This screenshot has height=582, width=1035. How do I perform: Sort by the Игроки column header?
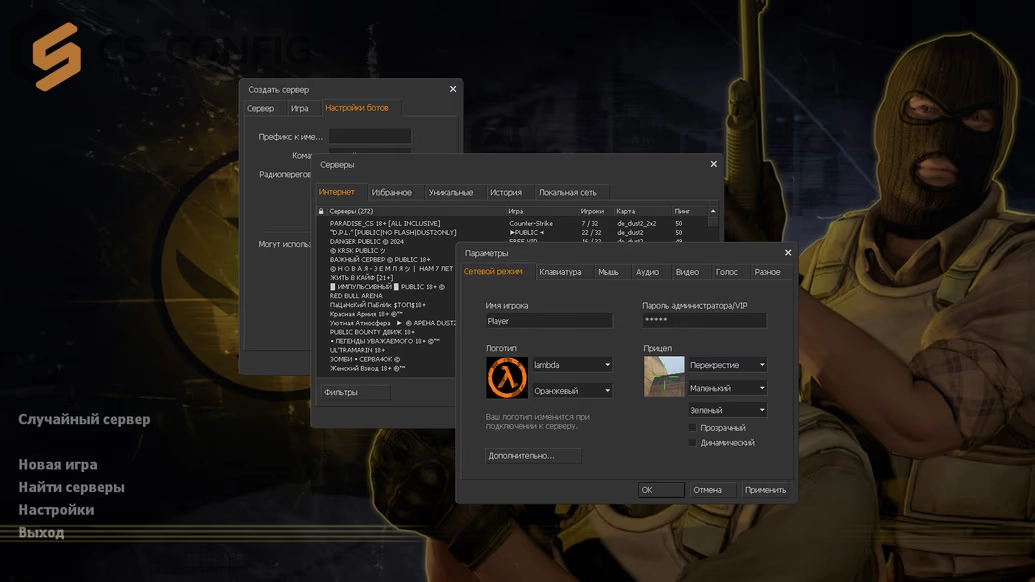tap(595, 211)
